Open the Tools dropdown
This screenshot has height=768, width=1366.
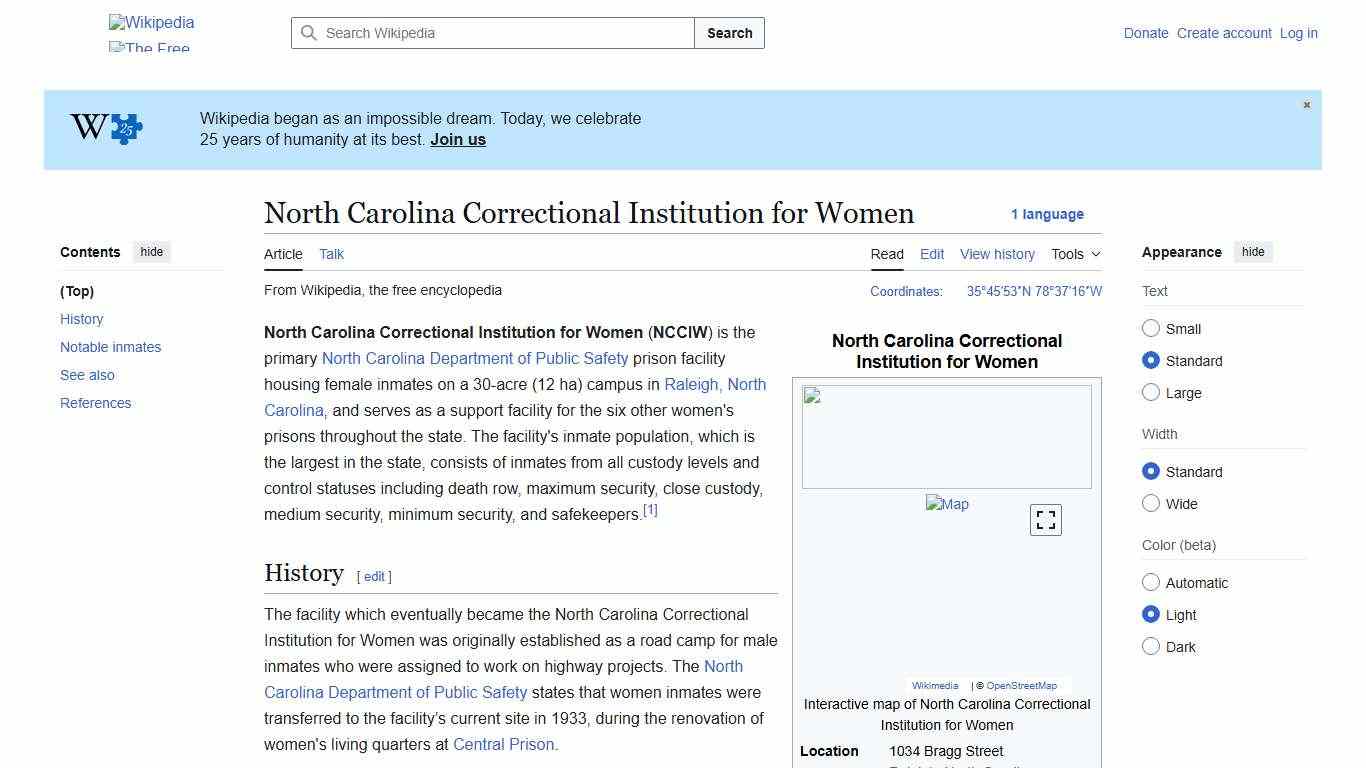click(x=1074, y=254)
